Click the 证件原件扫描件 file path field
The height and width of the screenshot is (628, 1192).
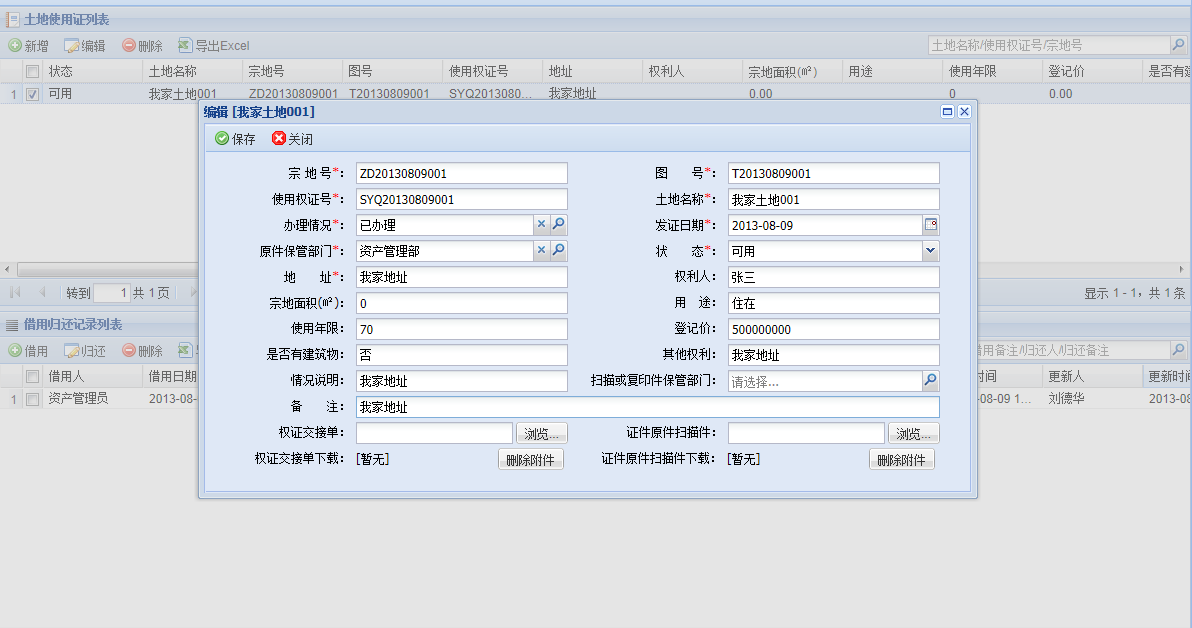(x=806, y=433)
